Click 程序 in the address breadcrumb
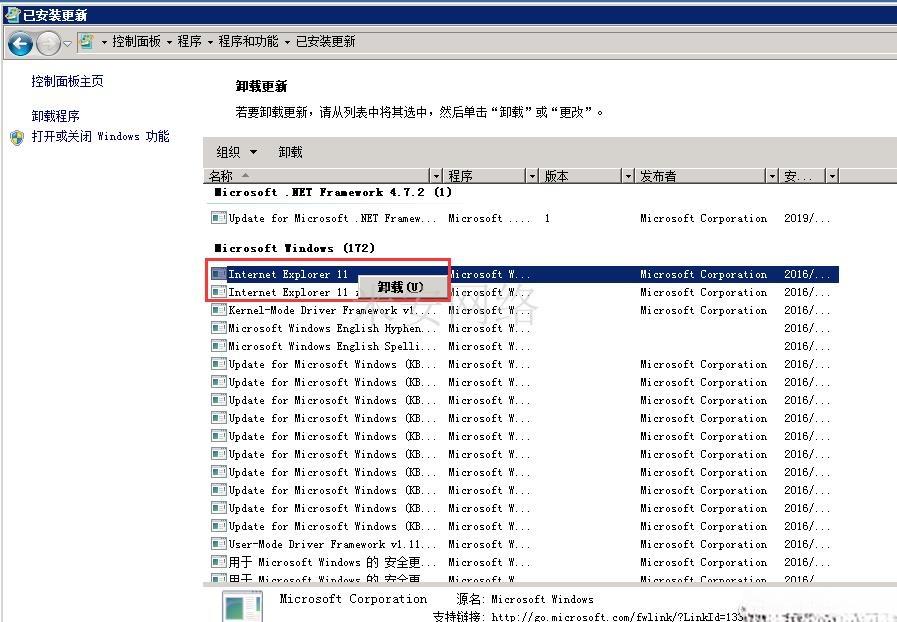 pos(189,41)
